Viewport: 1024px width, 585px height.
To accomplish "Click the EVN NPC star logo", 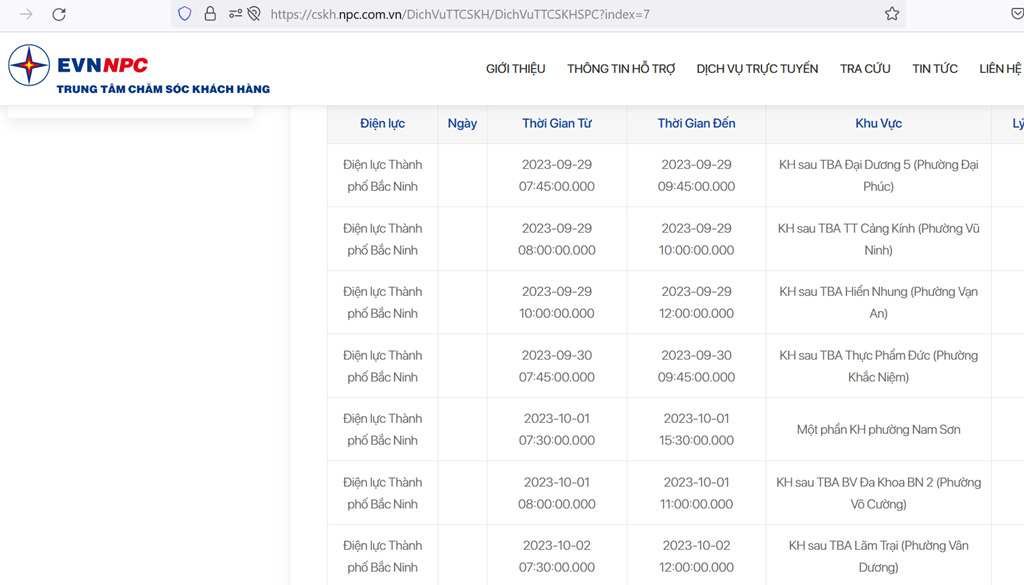I will coord(29,66).
